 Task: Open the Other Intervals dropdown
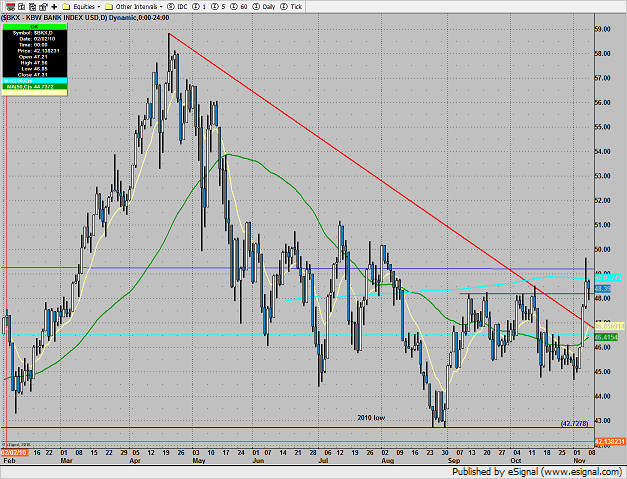(x=134, y=7)
